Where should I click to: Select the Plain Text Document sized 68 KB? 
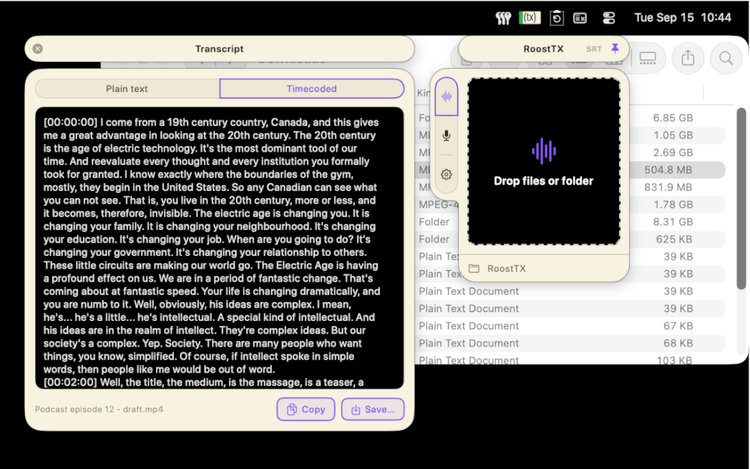(570, 343)
